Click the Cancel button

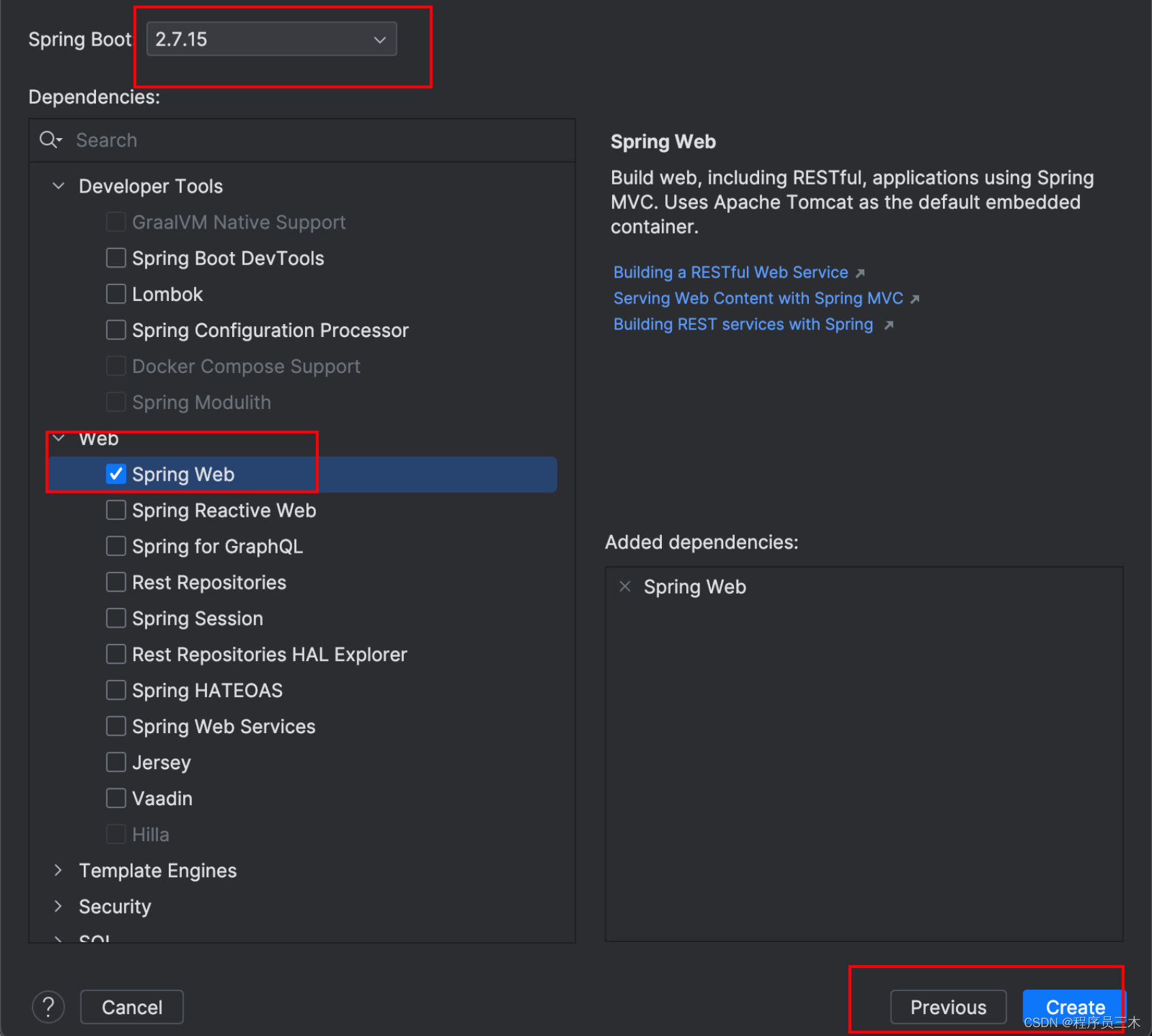(132, 1007)
